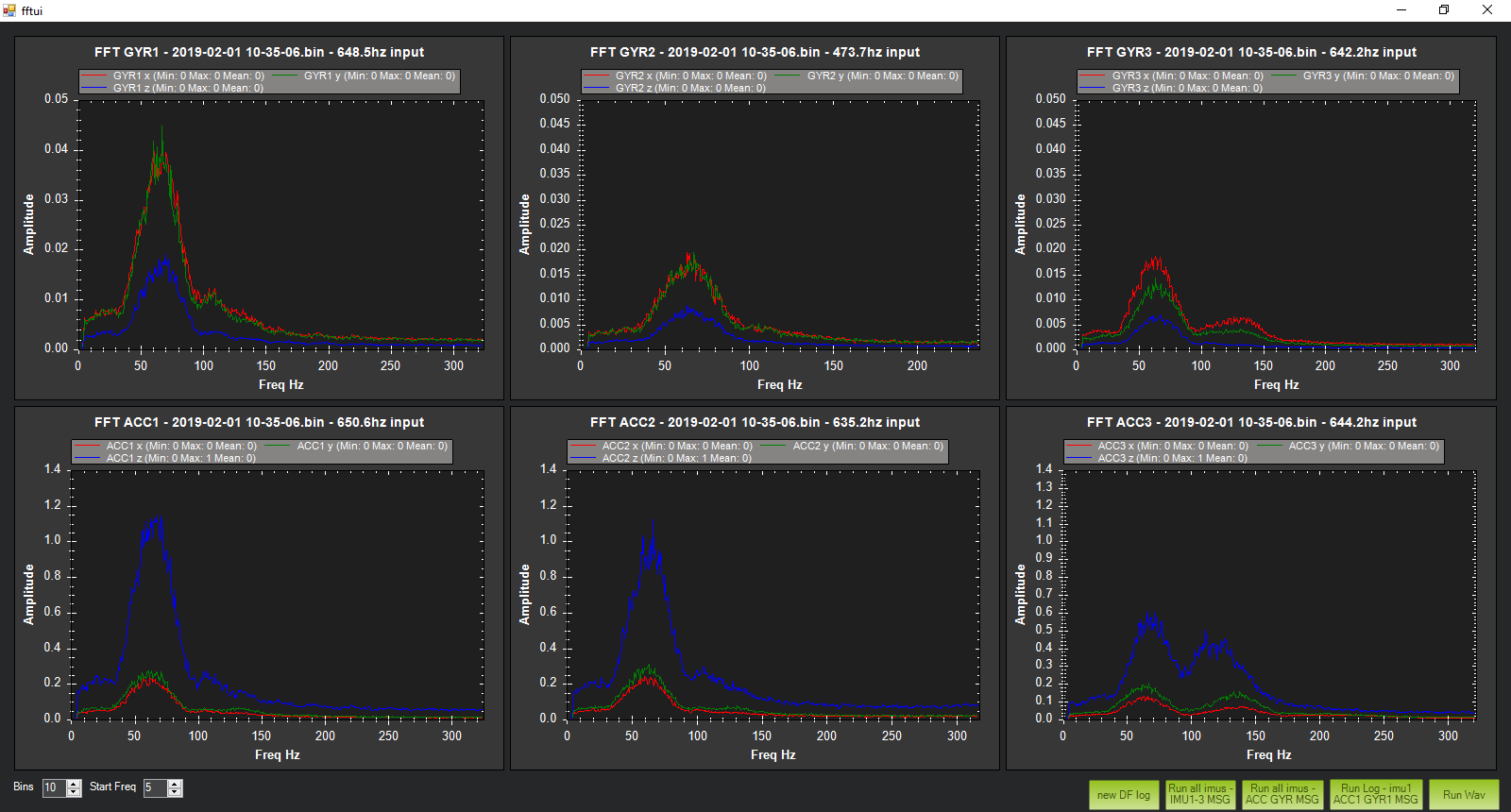This screenshot has width=1511, height=812.
Task: Click GYR1 z legend entry
Action: point(172,88)
